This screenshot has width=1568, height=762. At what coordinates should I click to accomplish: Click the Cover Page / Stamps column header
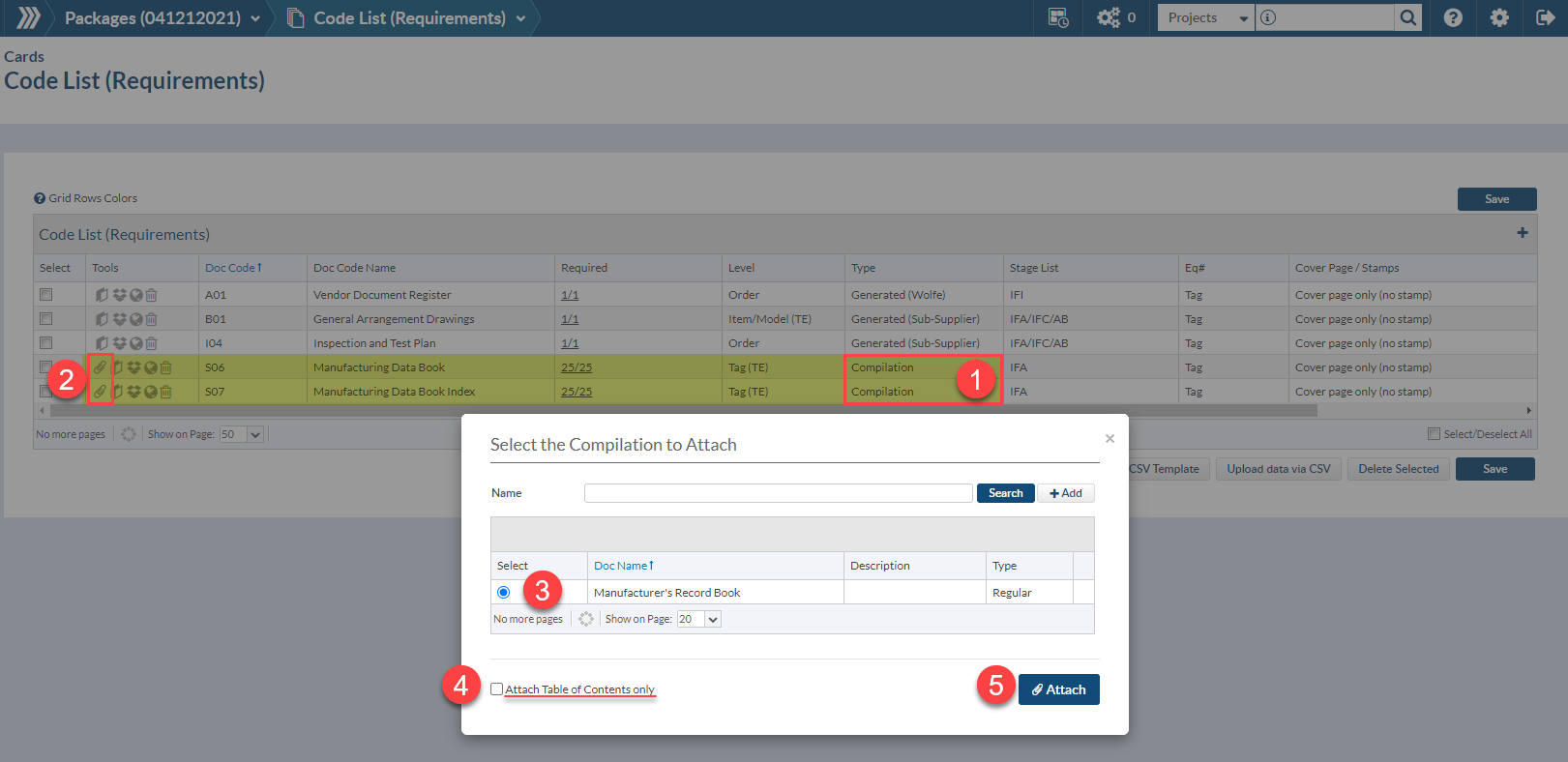pos(1346,268)
